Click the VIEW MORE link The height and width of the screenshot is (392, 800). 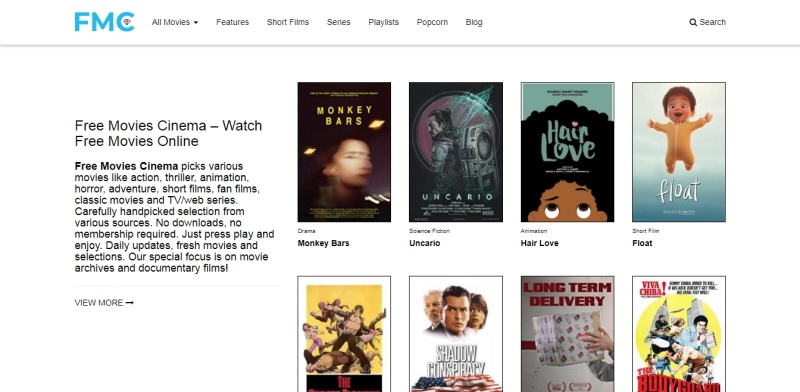[104, 303]
